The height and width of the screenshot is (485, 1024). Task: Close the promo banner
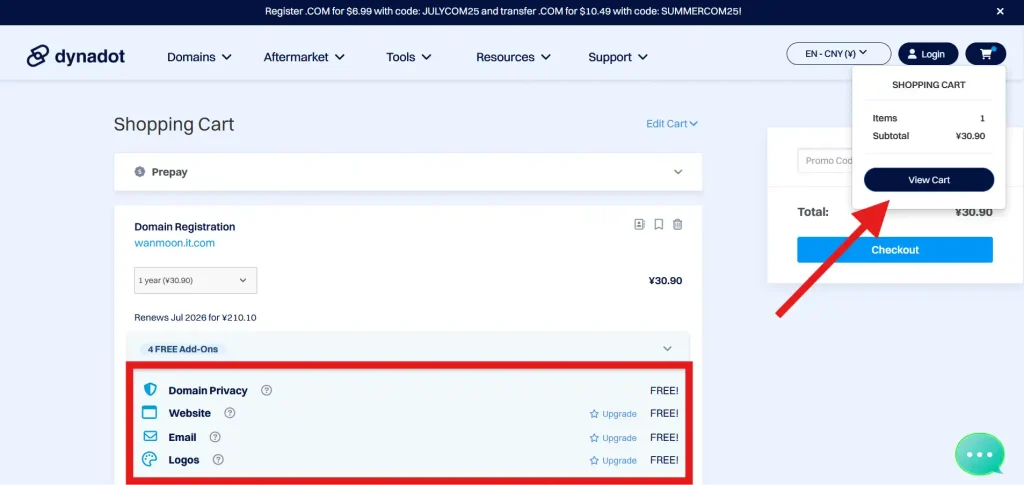(x=1000, y=12)
